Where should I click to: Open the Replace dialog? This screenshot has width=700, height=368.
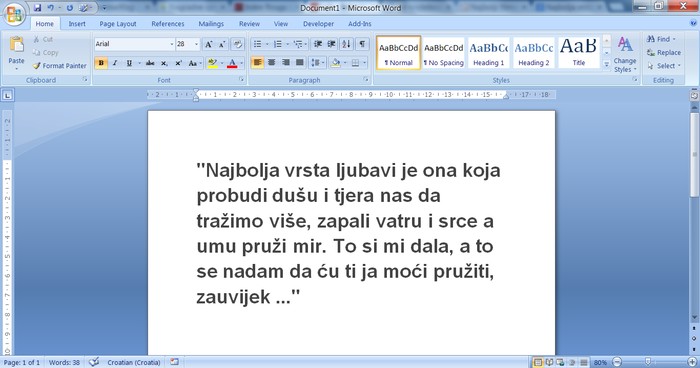point(664,53)
